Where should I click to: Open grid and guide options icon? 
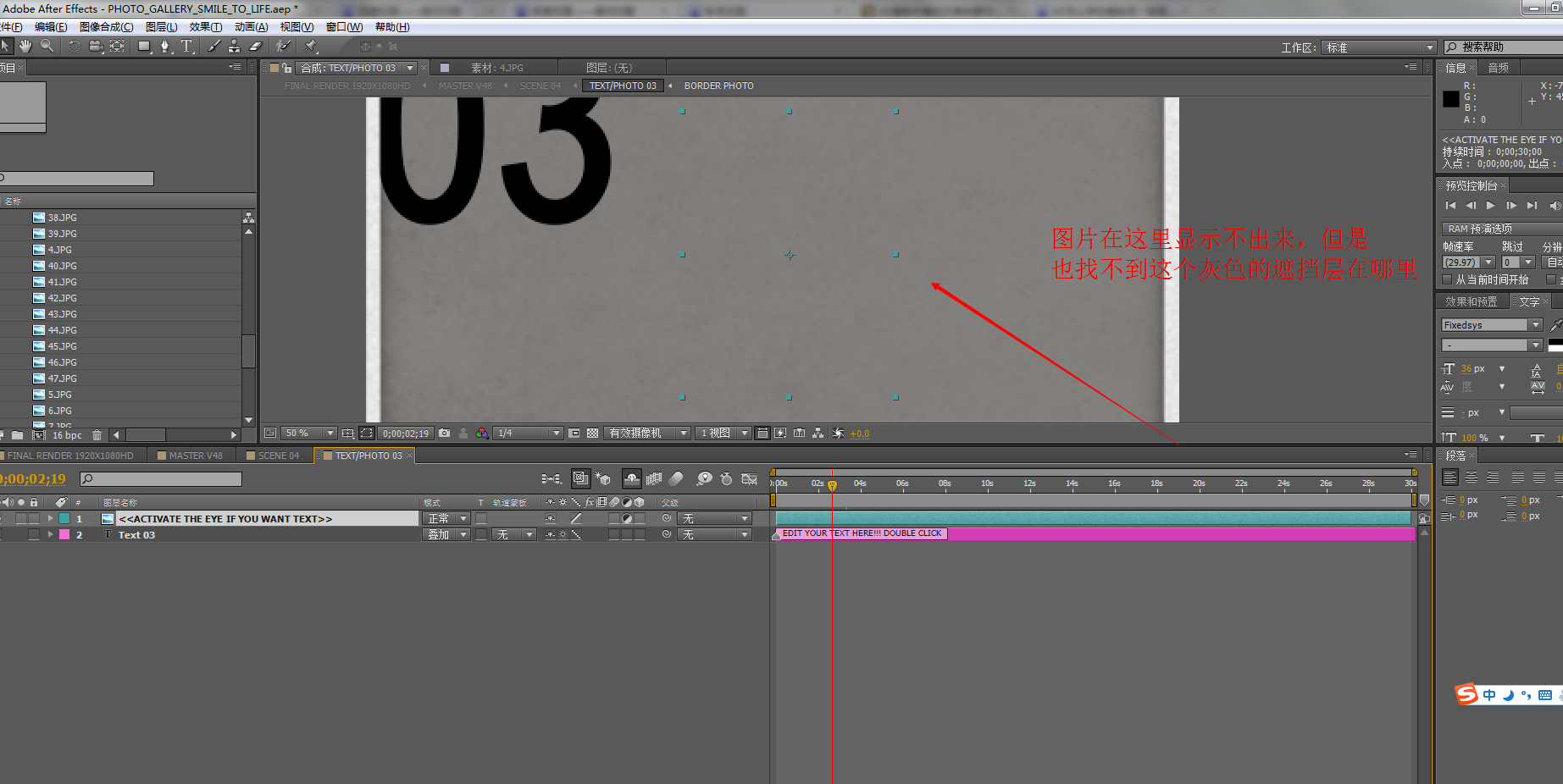(348, 433)
